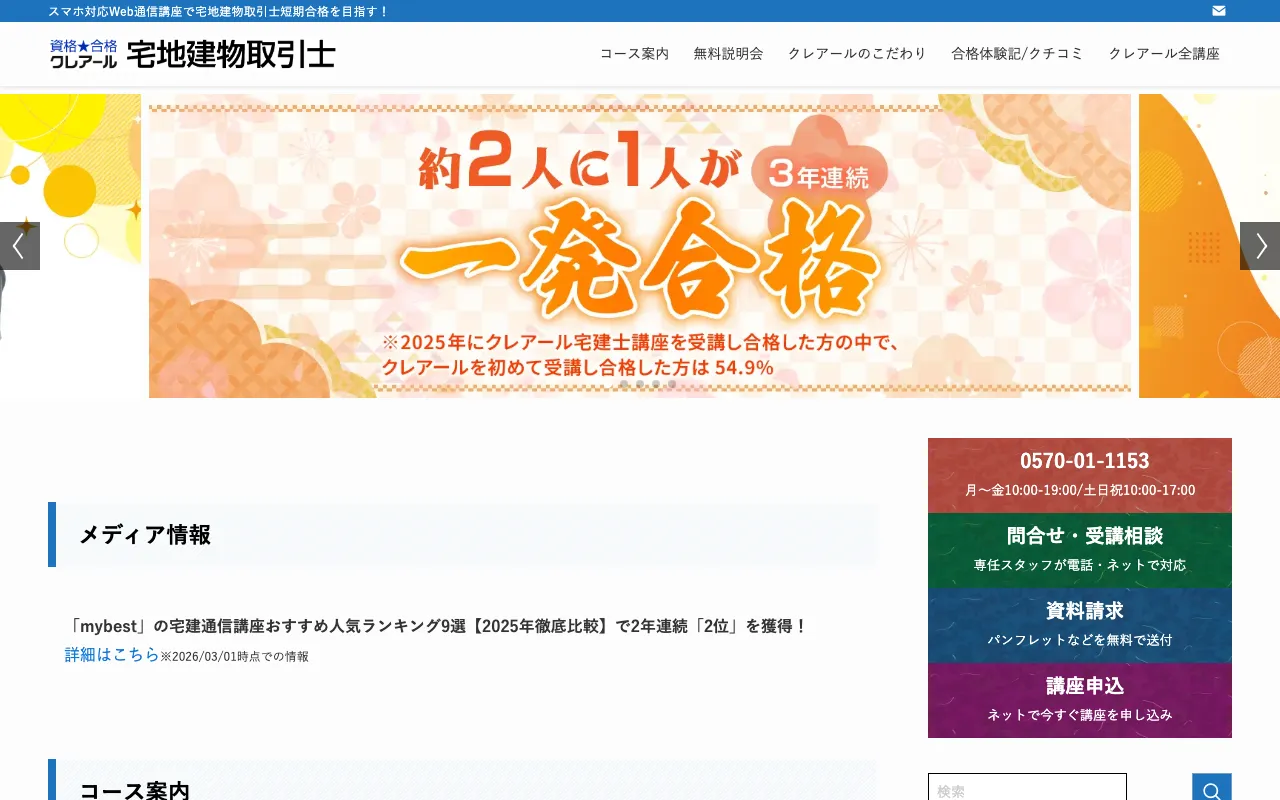Open the クレアール 宅地建物取引士 logo
This screenshot has width=1280, height=800.
click(192, 54)
